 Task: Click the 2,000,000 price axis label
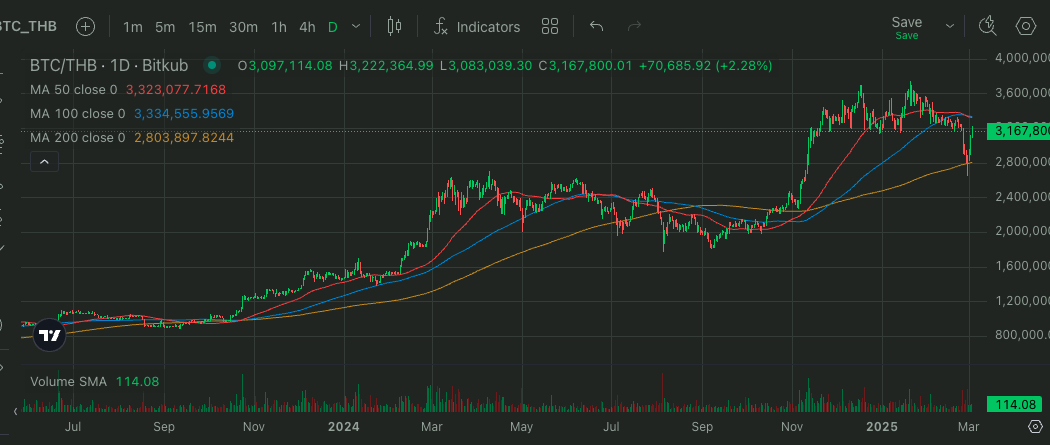(x=1022, y=232)
